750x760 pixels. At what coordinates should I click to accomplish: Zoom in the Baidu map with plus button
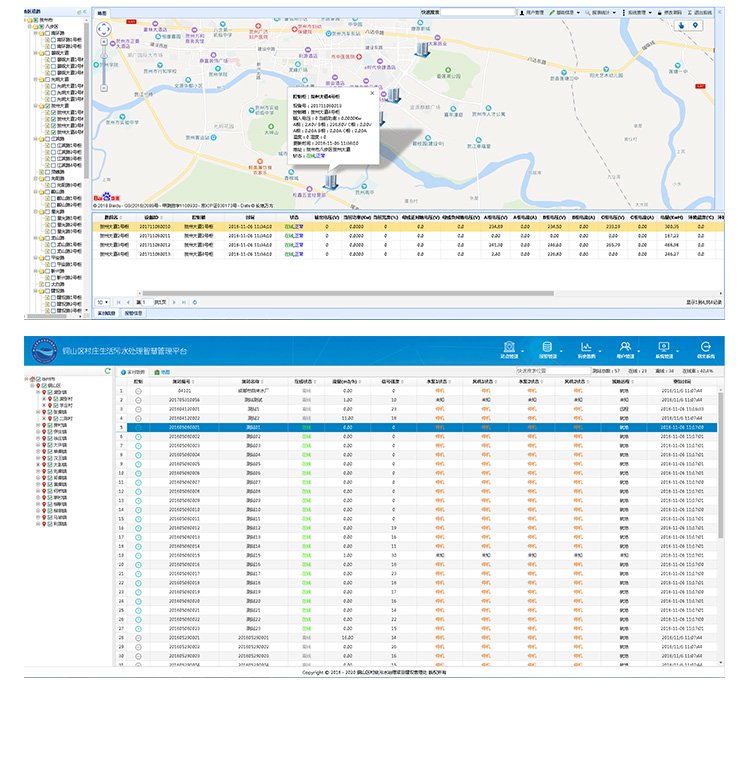(x=104, y=42)
